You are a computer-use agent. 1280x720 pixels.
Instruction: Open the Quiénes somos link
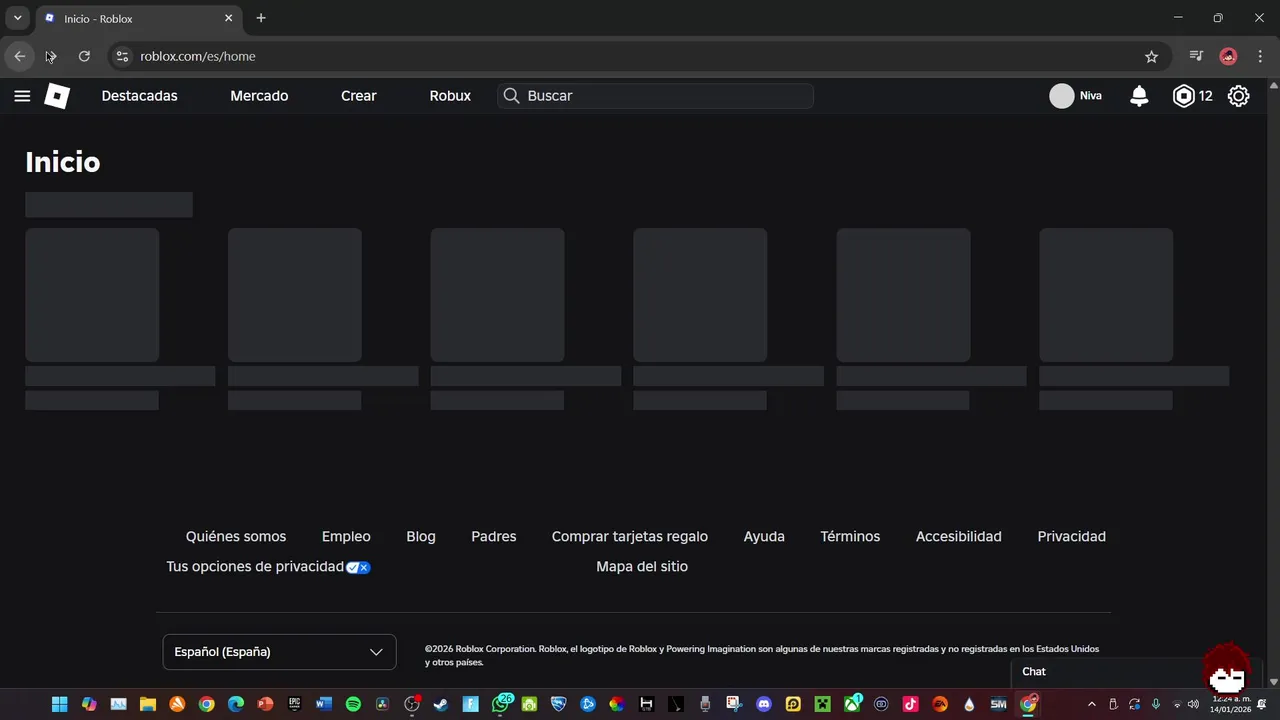[x=236, y=537]
